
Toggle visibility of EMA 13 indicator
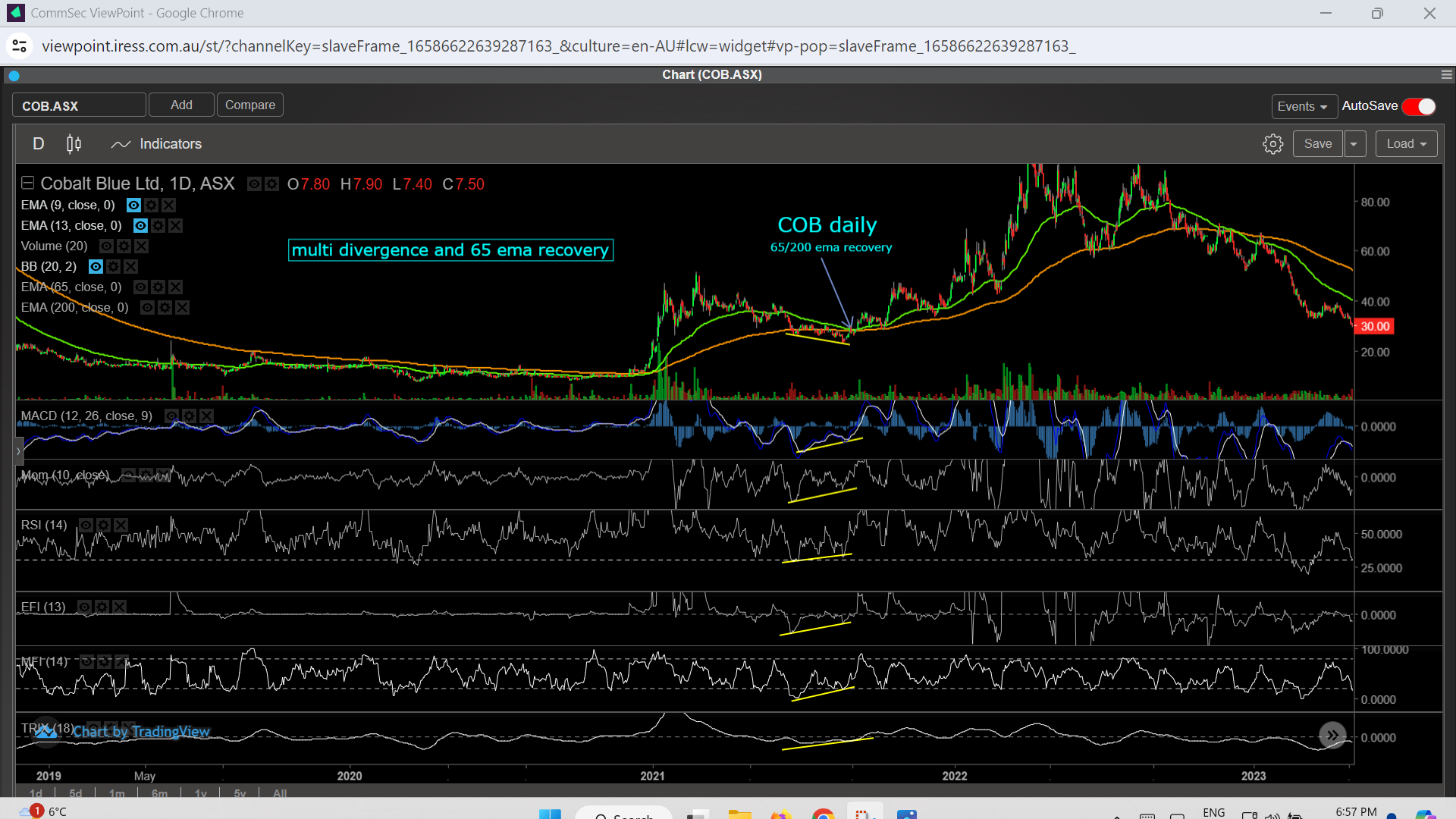click(140, 225)
